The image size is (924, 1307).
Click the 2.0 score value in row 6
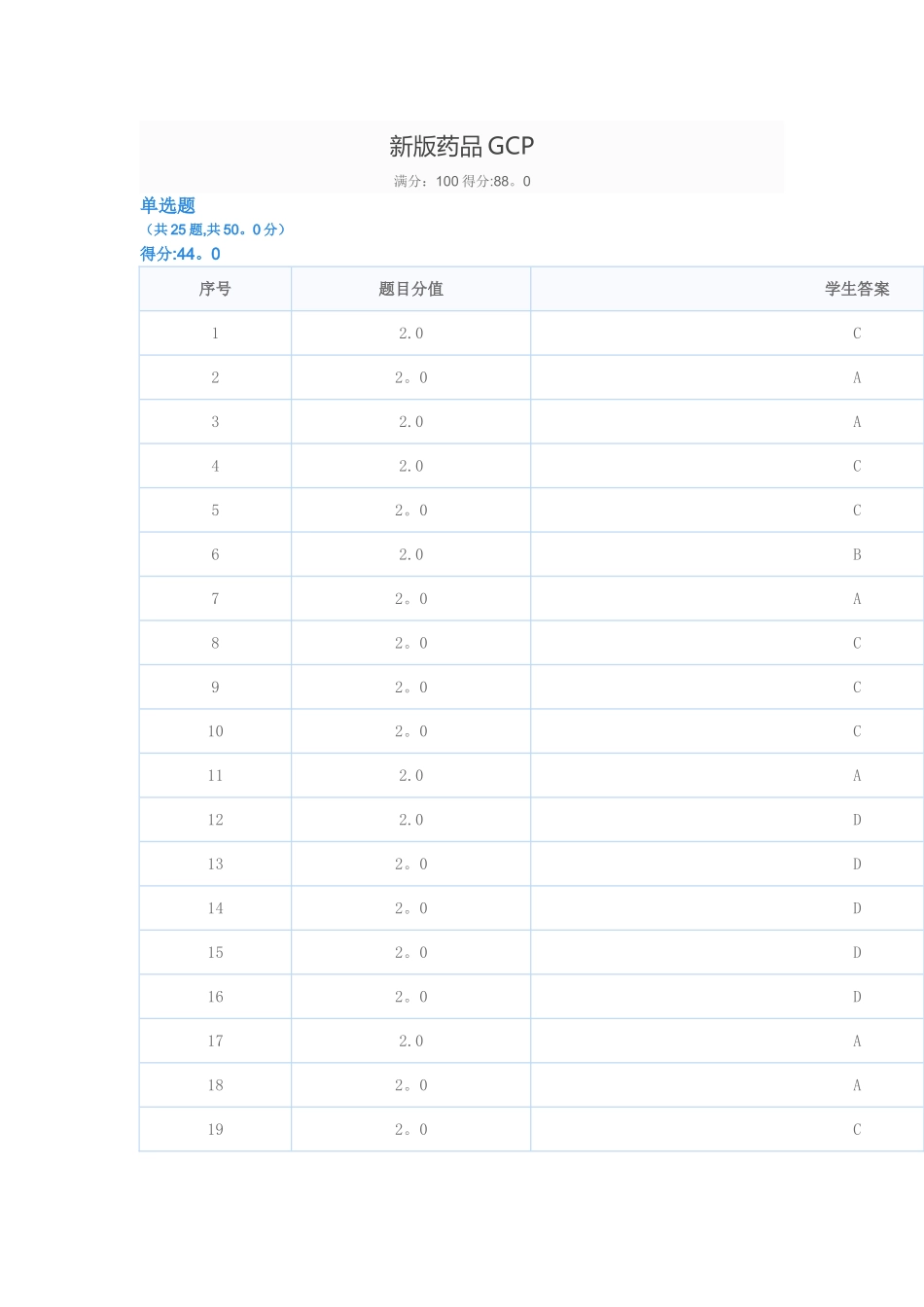[410, 554]
